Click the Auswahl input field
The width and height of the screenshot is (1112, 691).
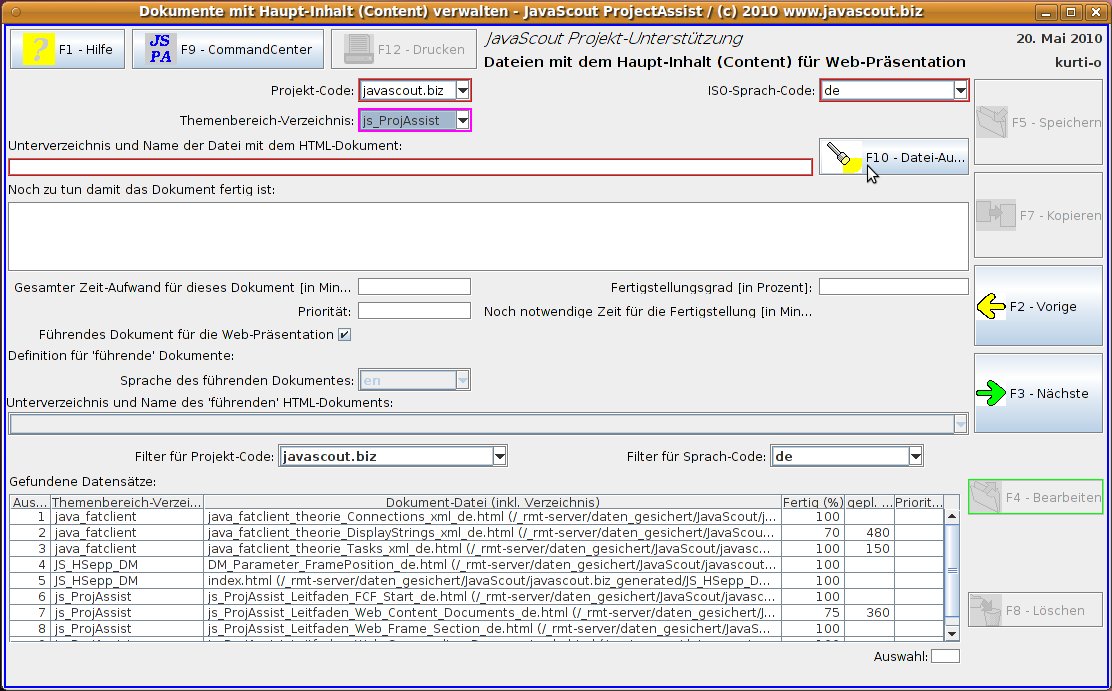pyautogui.click(x=945, y=657)
